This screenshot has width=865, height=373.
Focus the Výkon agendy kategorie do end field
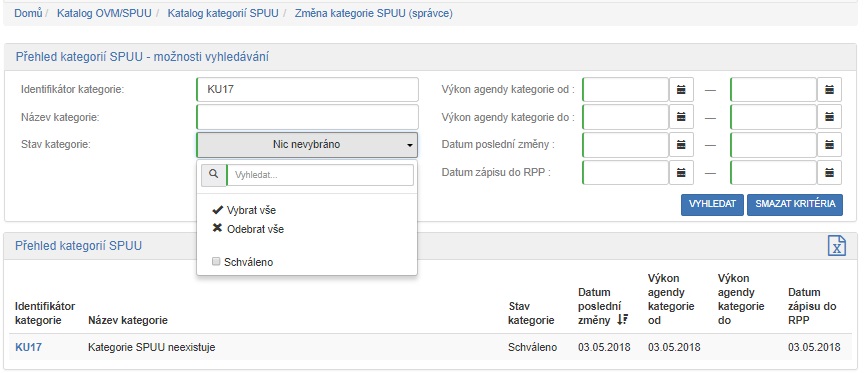tap(773, 117)
